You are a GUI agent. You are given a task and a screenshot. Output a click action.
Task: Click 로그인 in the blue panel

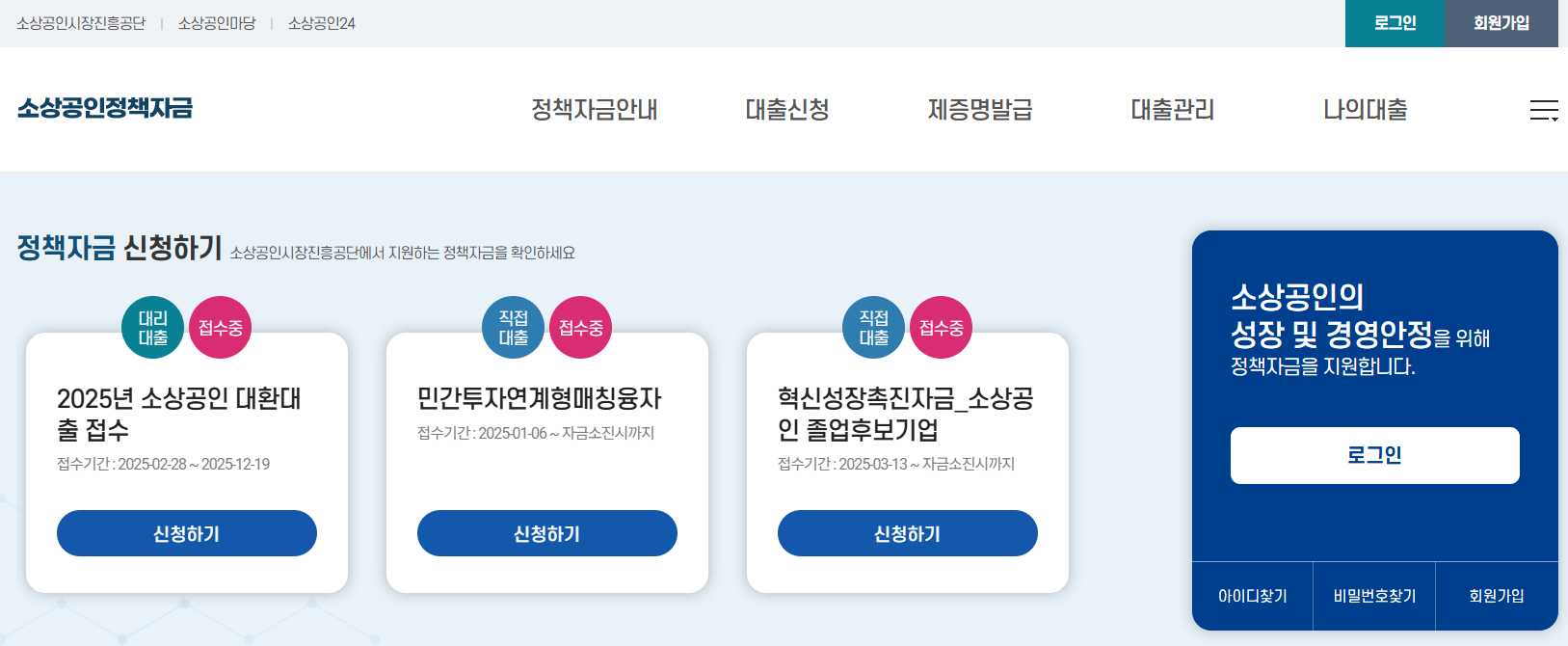pyautogui.click(x=1374, y=455)
